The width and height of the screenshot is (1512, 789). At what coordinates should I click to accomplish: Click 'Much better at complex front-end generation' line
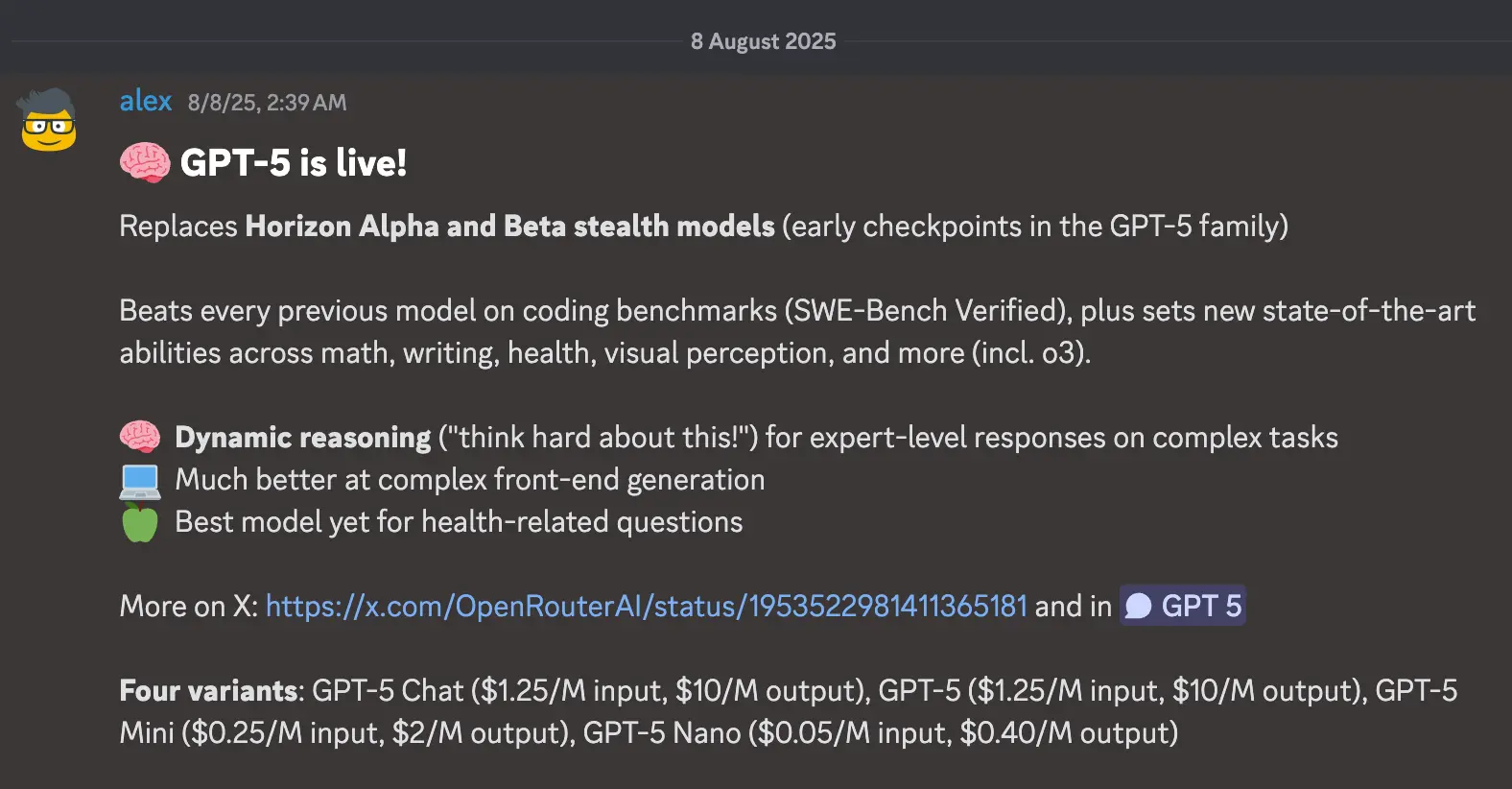coord(469,480)
